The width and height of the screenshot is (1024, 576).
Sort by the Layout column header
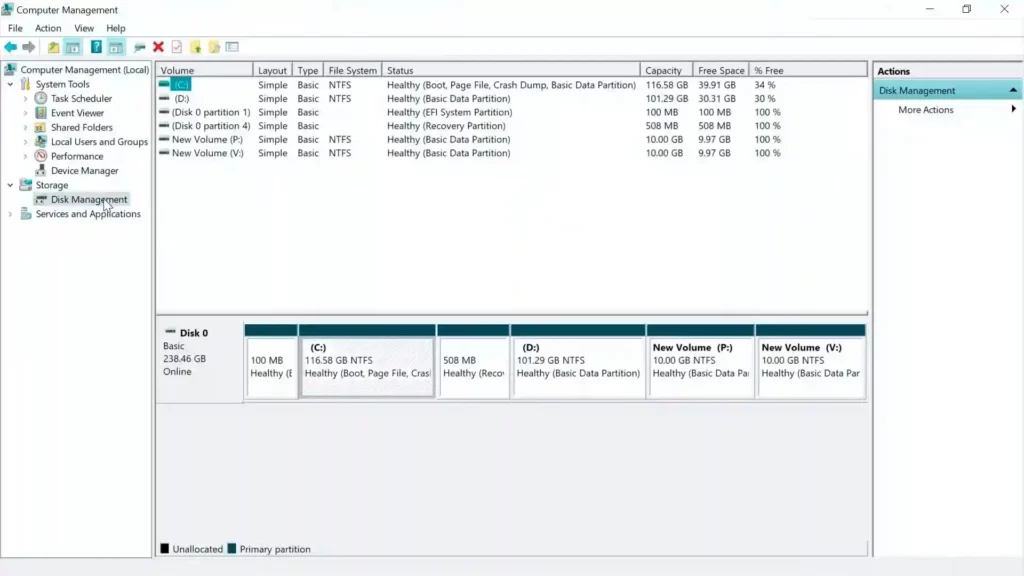[x=272, y=70]
